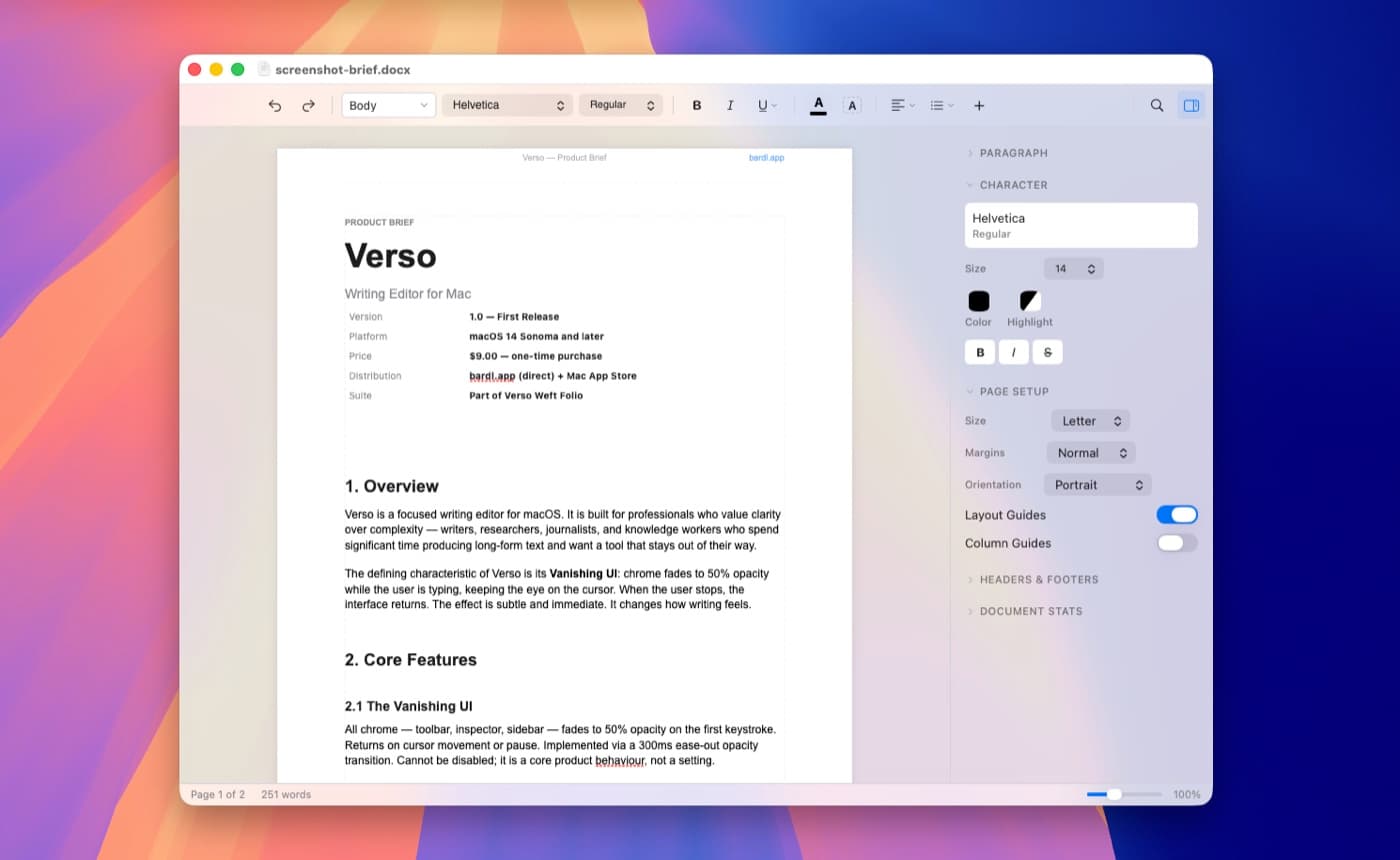Open the Body paragraph style dropdown
Screen dimensions: 1400x860
388,104
